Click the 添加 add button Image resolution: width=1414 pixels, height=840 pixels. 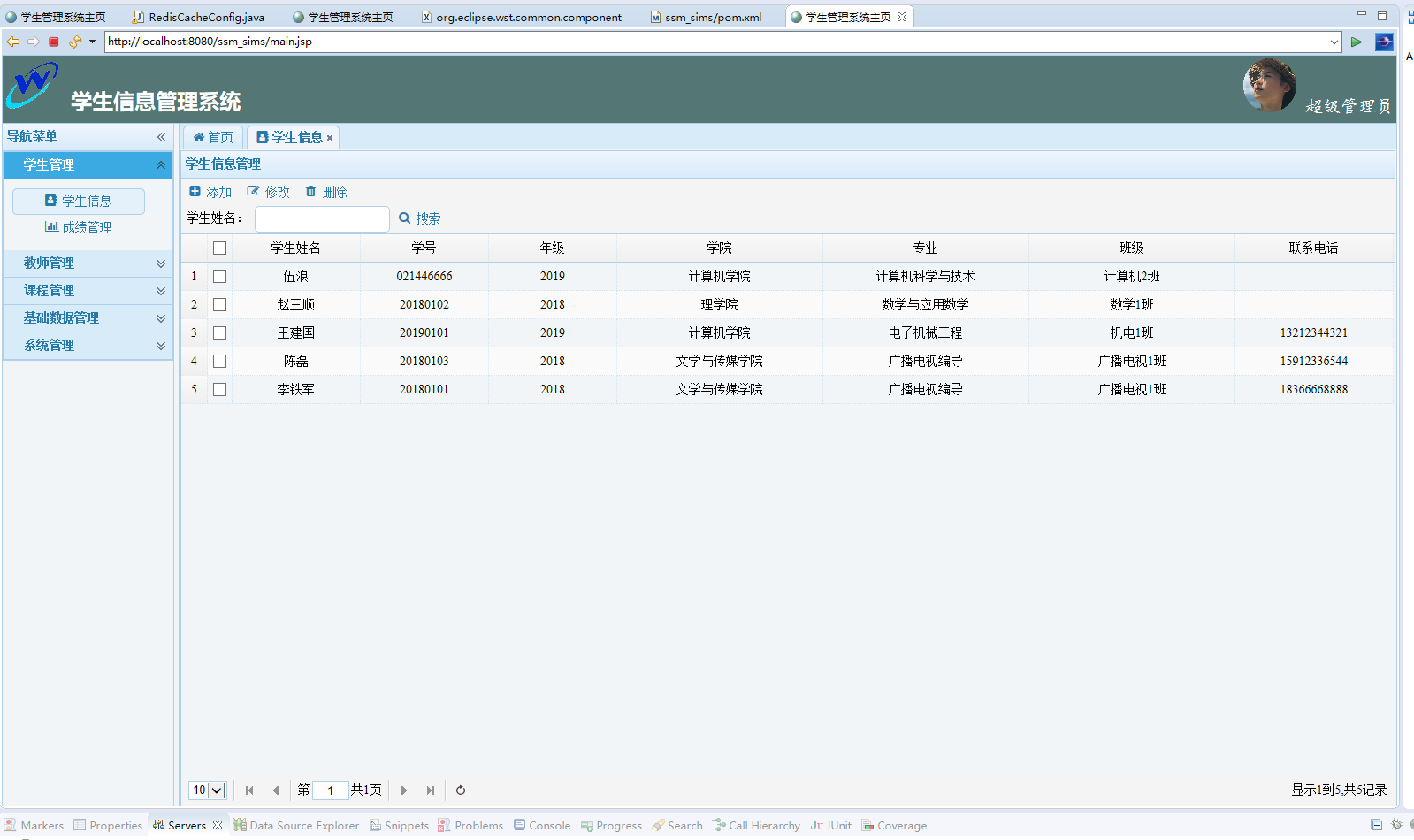tap(210, 192)
